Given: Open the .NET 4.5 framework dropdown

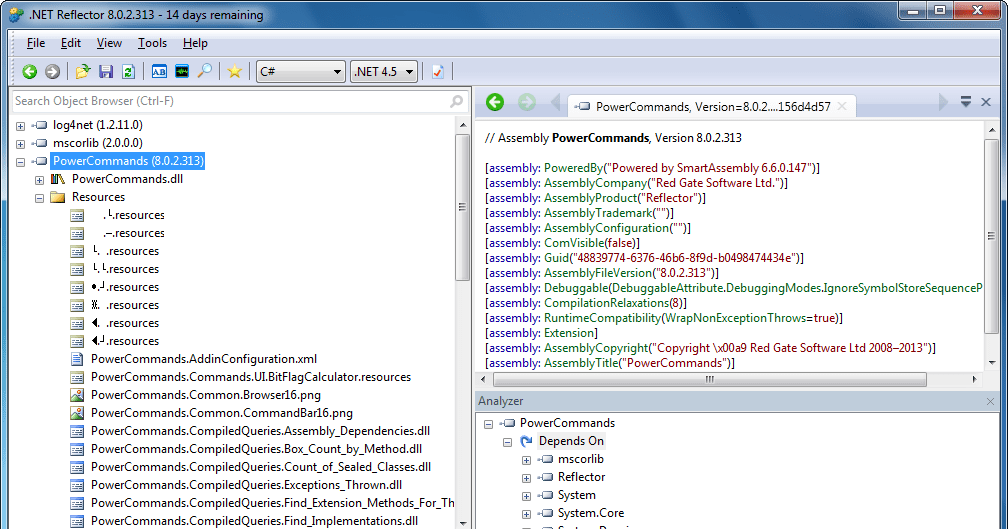Looking at the screenshot, I should tap(384, 71).
